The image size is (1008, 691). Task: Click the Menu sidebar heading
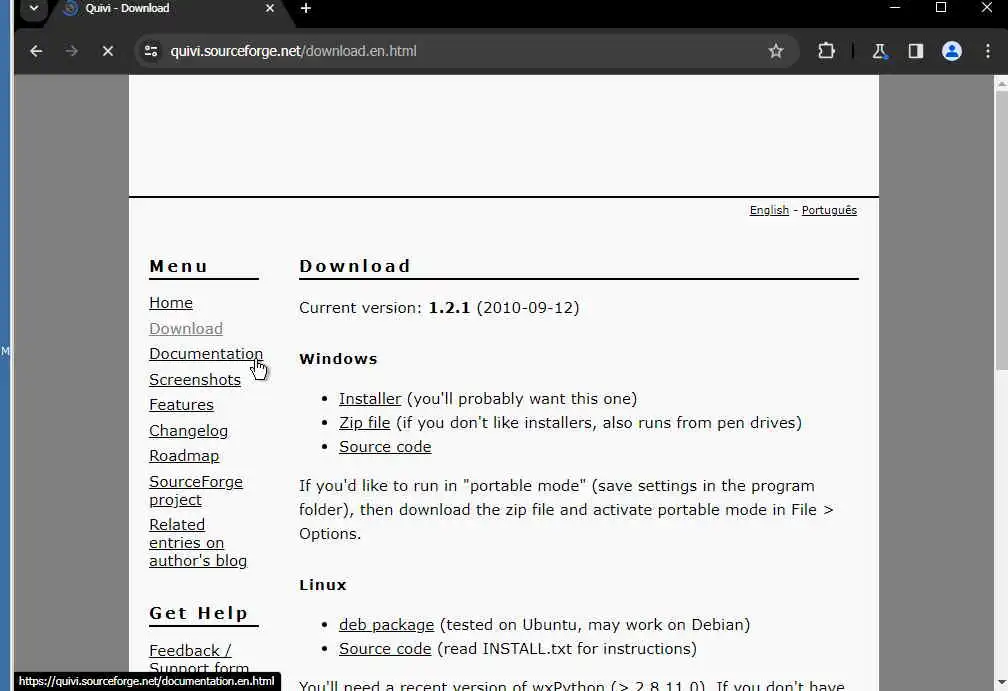click(x=178, y=266)
